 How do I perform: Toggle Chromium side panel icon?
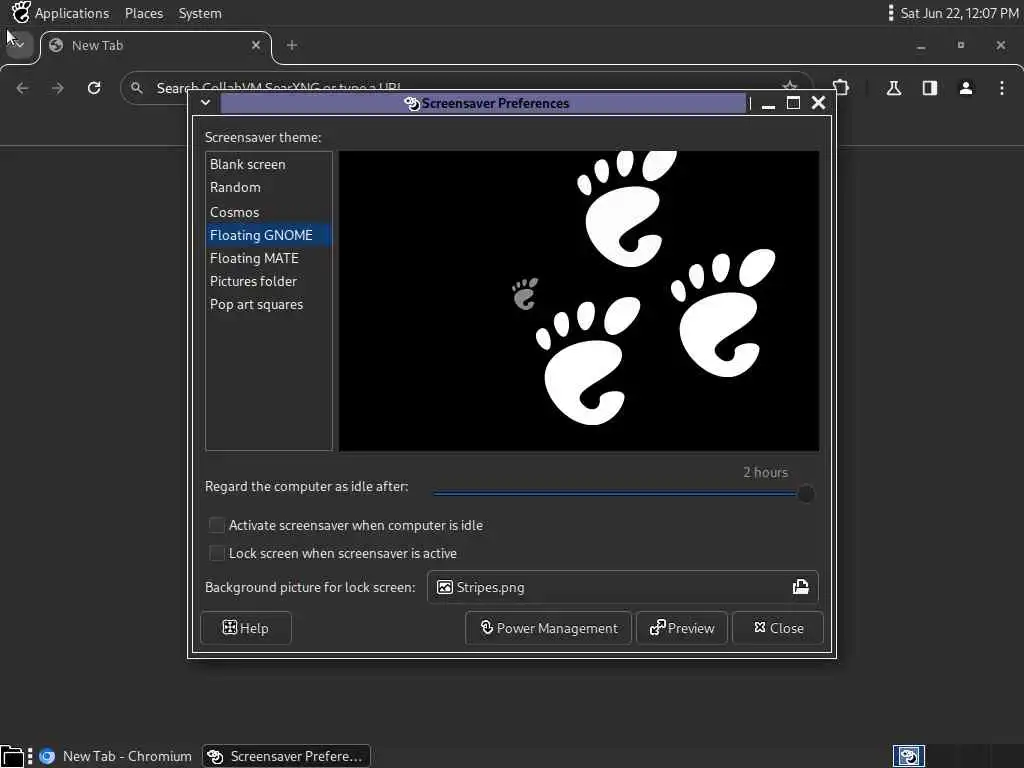(930, 88)
